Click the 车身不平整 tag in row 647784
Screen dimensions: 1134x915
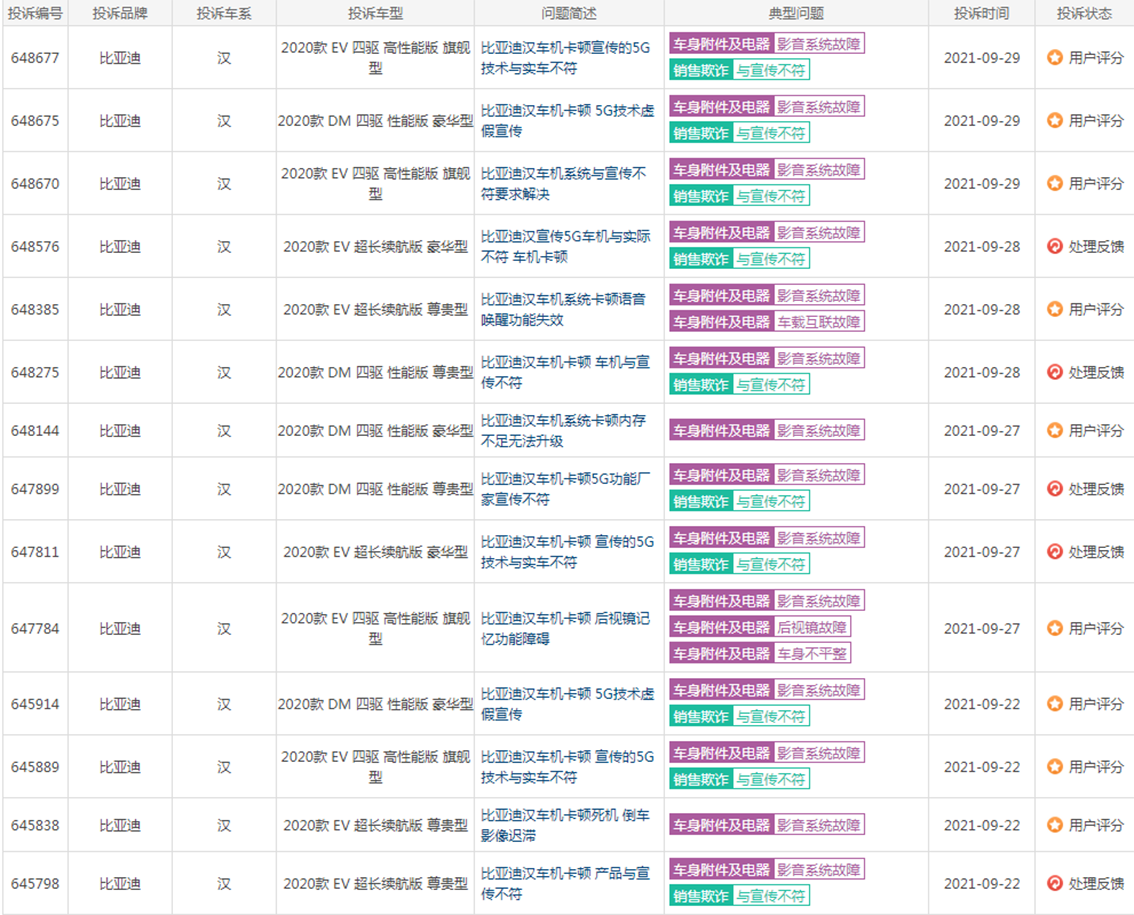click(x=811, y=654)
